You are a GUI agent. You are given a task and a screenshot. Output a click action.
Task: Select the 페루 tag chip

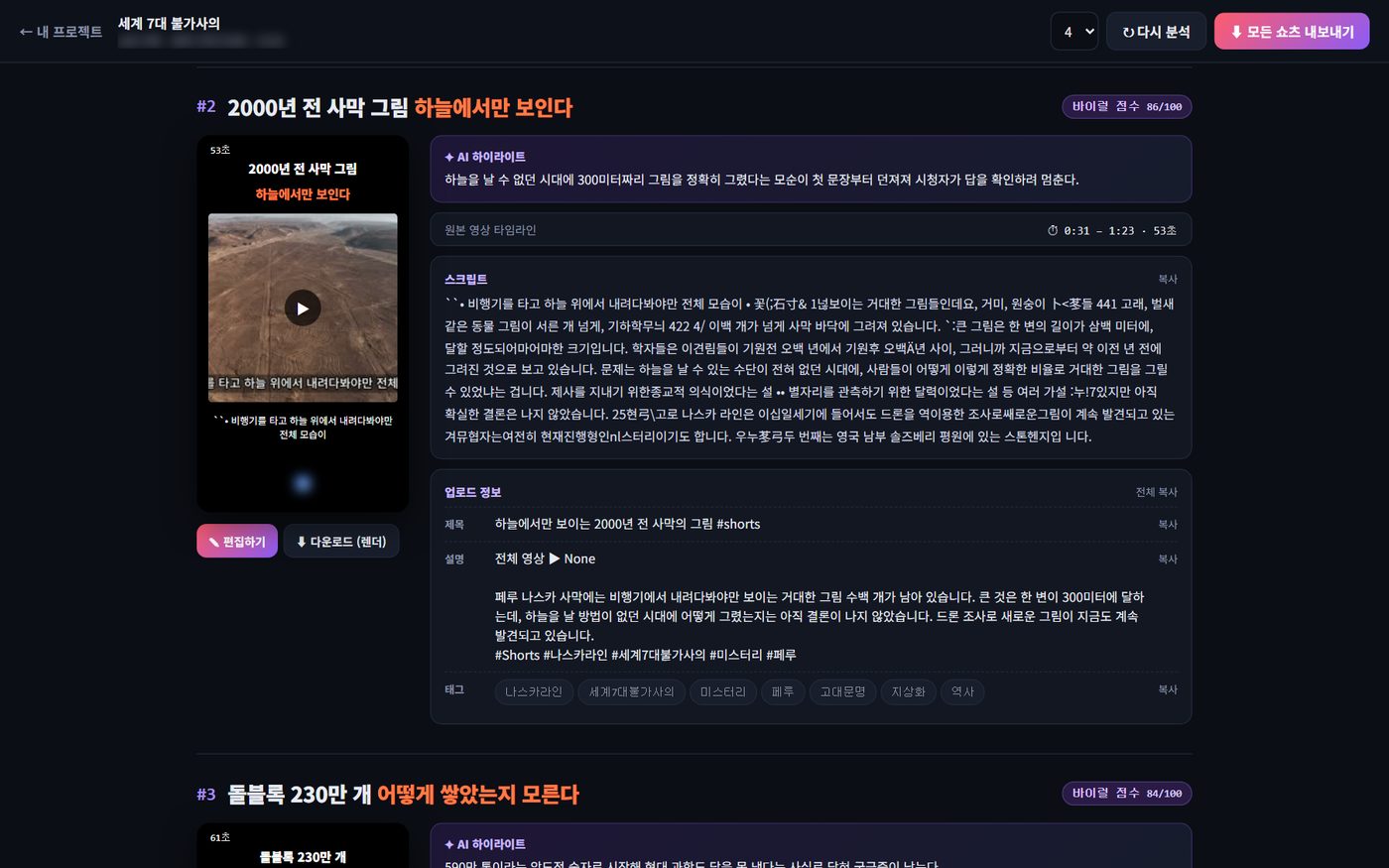(783, 691)
